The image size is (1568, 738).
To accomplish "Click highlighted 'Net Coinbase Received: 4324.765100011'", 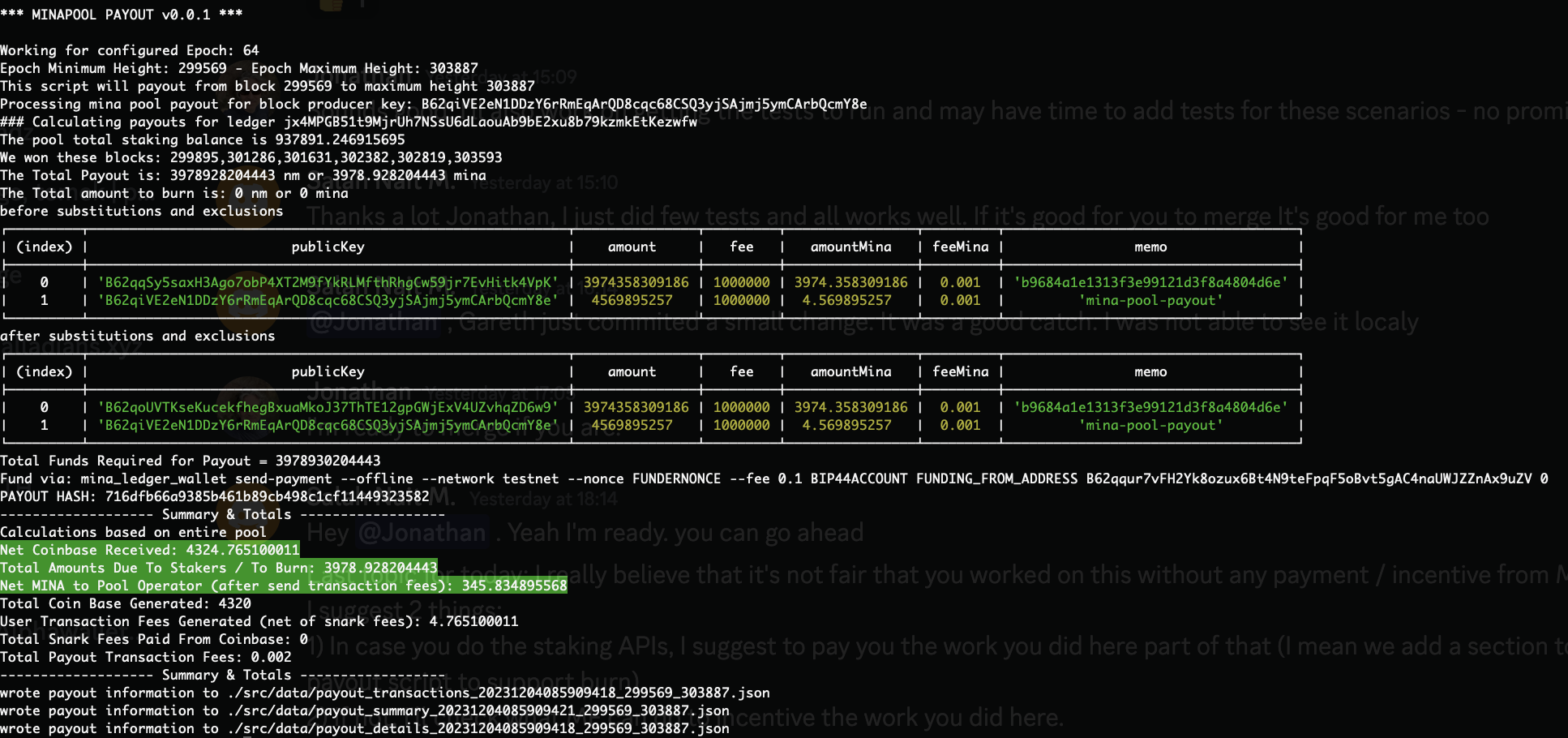I will 150,550.
